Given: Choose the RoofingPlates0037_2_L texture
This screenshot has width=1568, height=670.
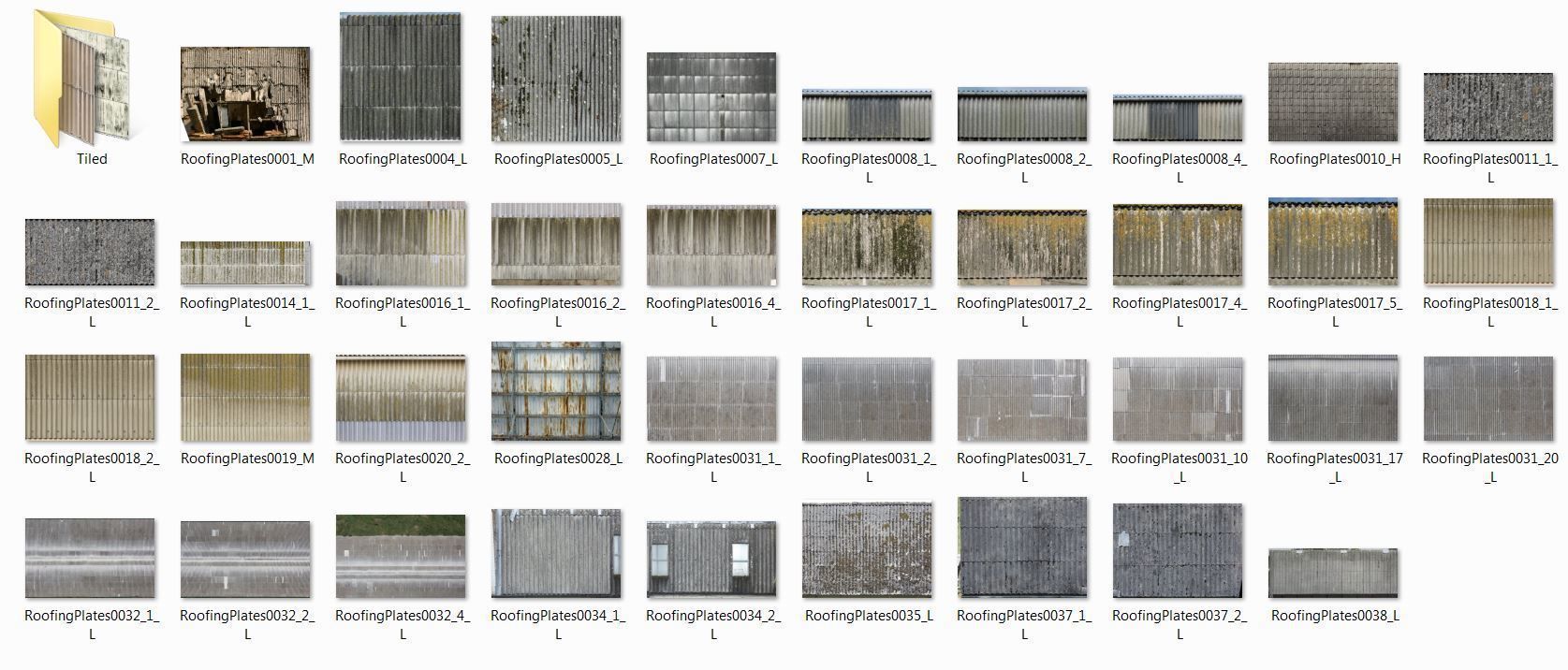Looking at the screenshot, I should [1178, 551].
